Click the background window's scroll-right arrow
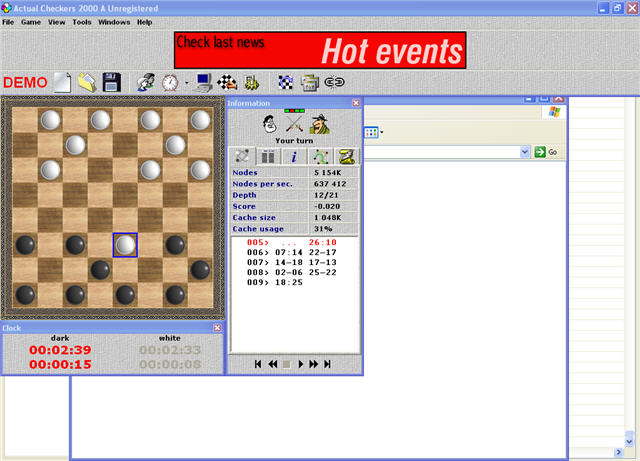Screen dimensions: 640x461 point(619,452)
